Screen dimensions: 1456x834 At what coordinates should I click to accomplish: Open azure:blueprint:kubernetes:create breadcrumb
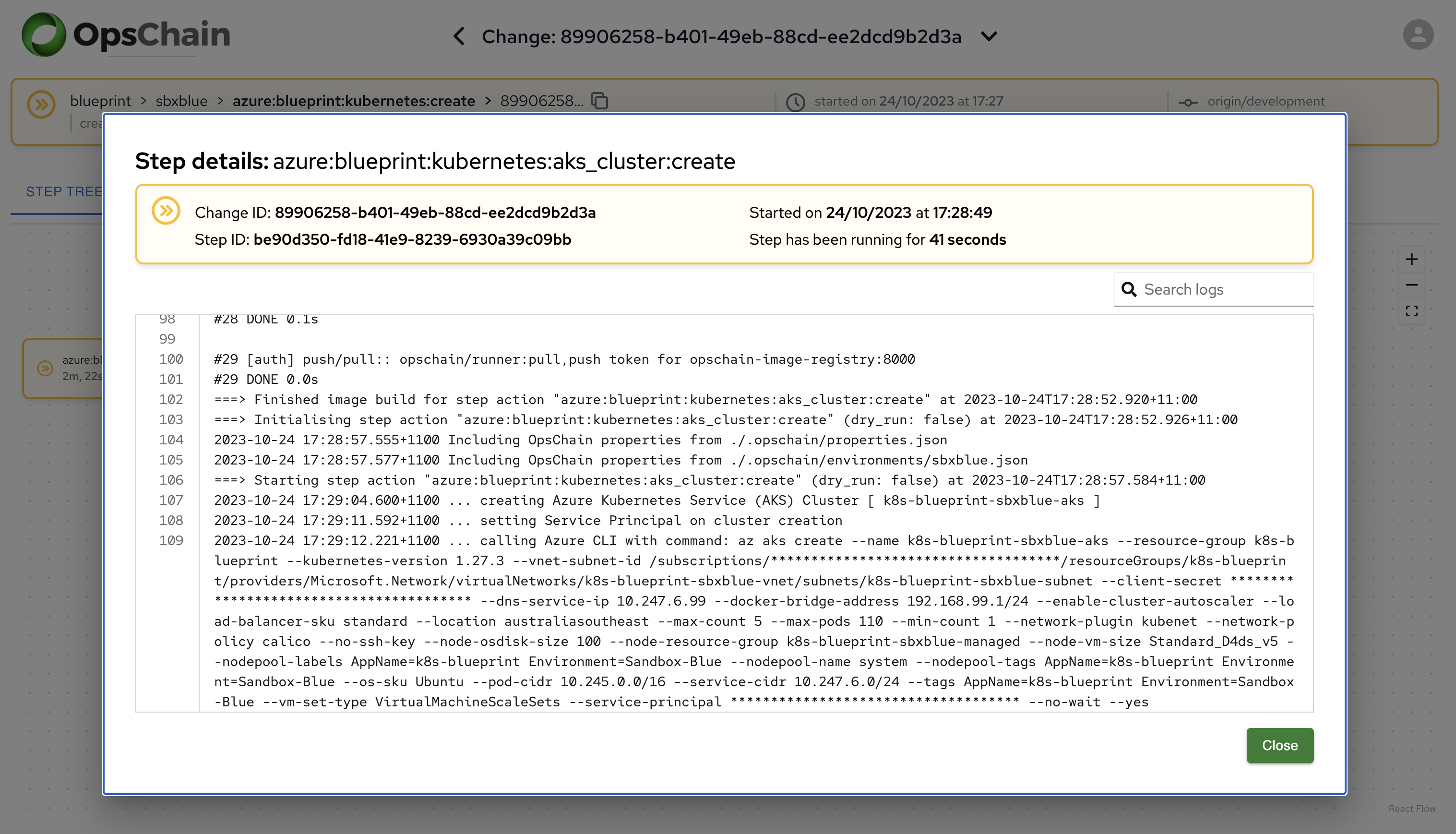pos(354,101)
